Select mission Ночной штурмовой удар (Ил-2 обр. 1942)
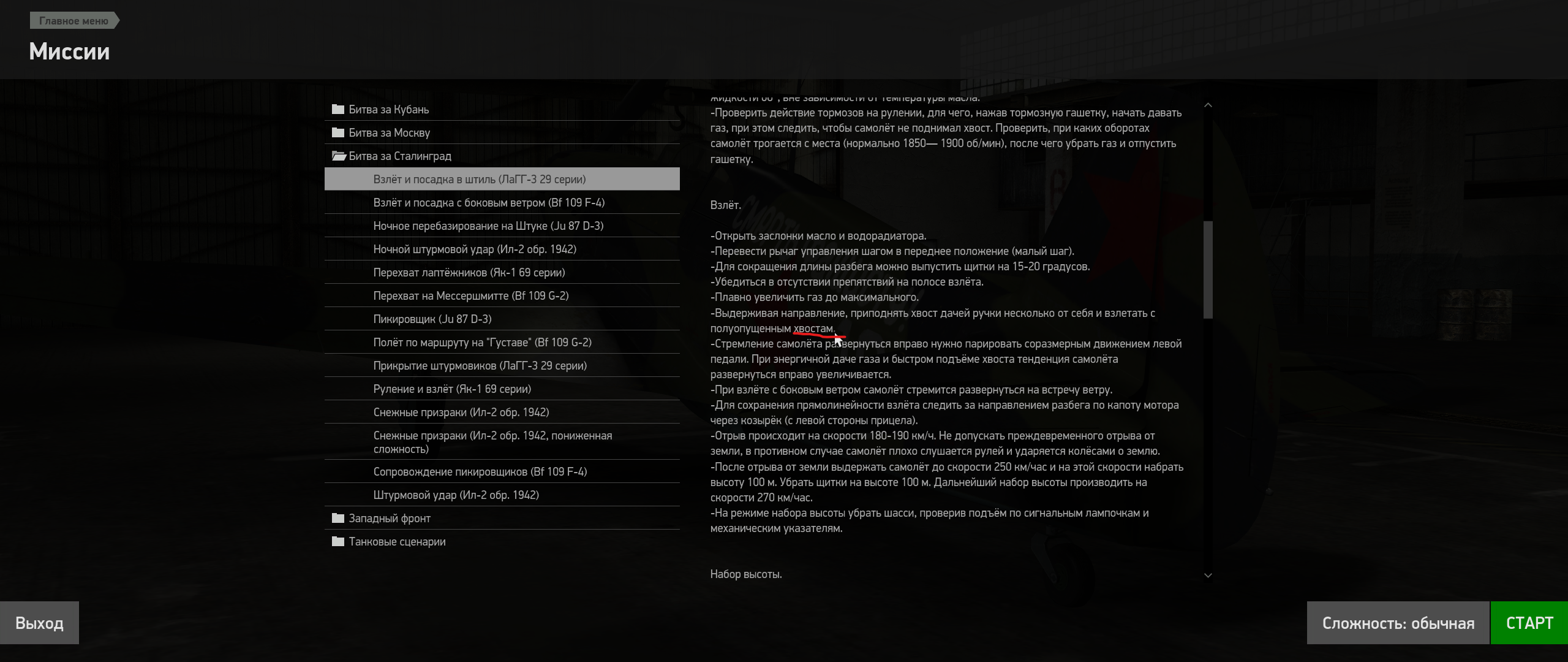The width and height of the screenshot is (1568, 662). pos(502,249)
